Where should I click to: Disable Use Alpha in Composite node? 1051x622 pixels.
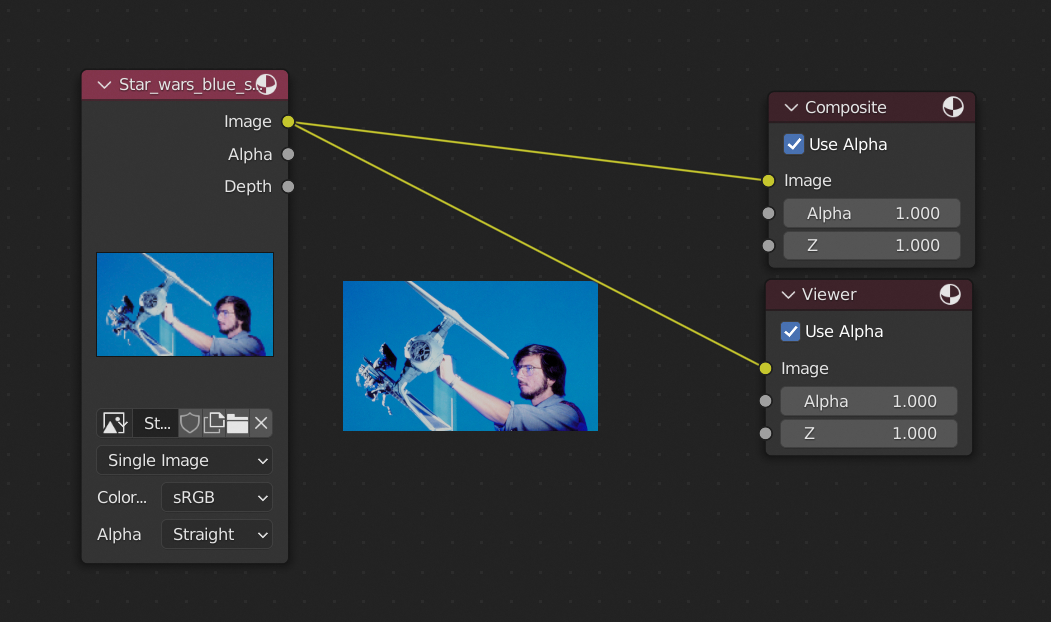point(794,144)
